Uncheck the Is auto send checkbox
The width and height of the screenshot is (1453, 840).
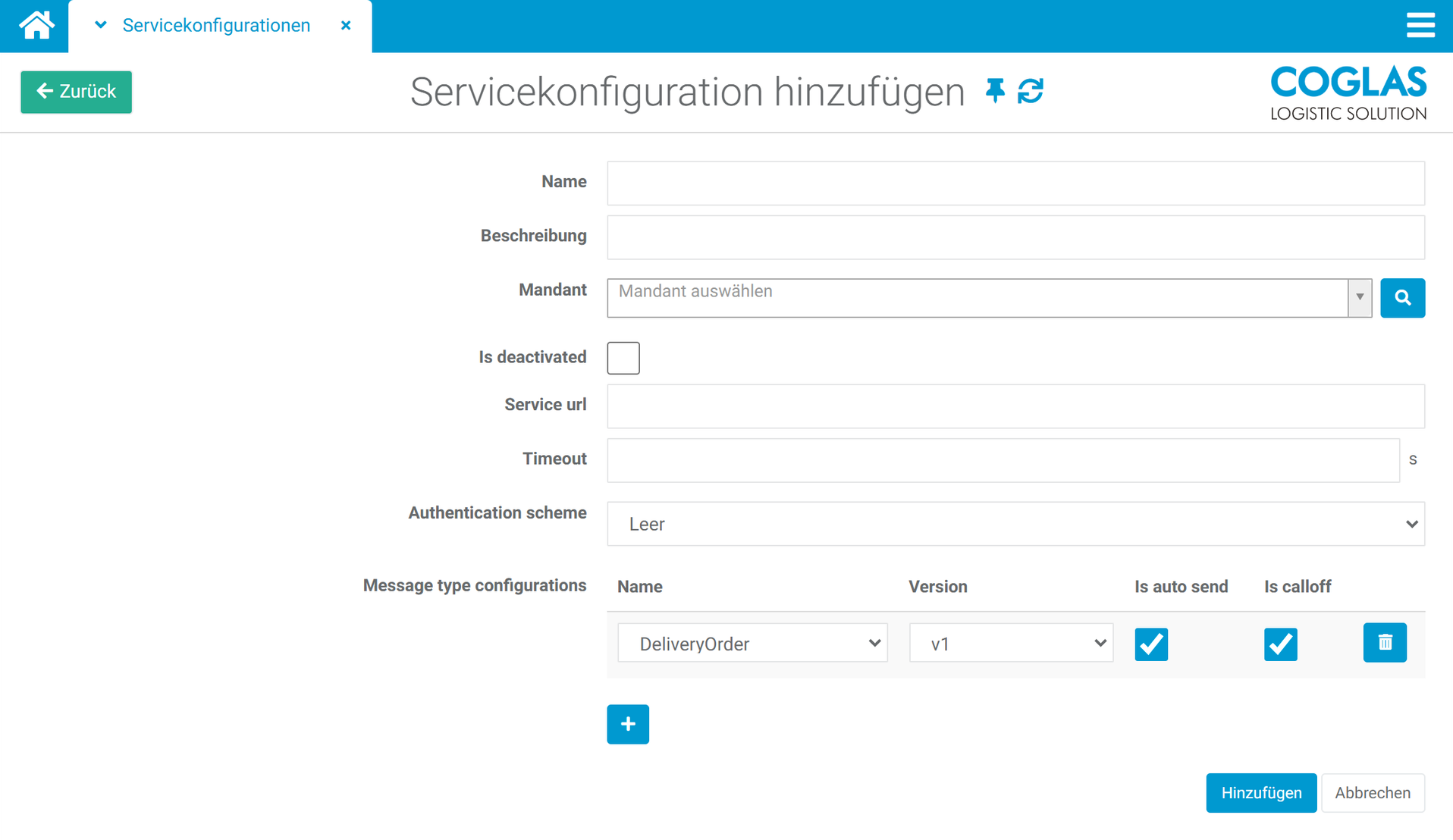pyautogui.click(x=1151, y=644)
